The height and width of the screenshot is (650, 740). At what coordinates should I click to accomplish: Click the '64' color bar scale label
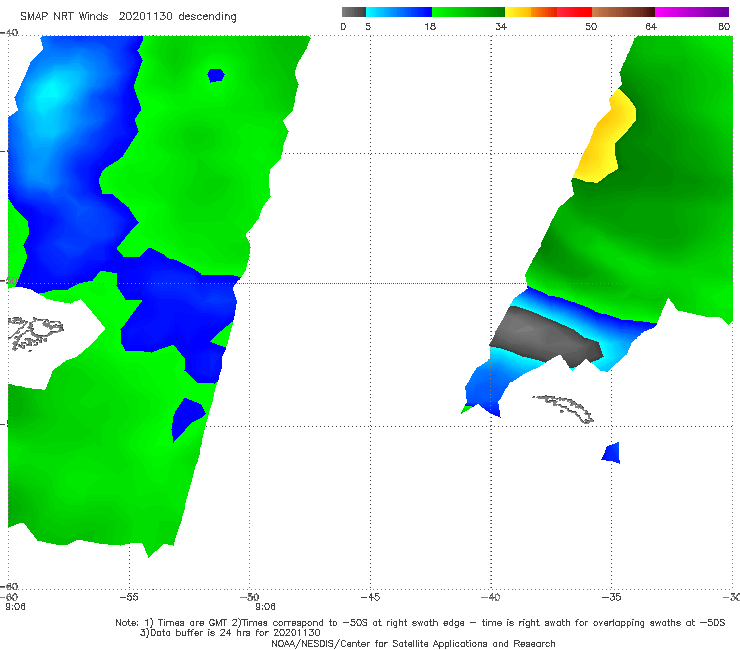pyautogui.click(x=651, y=26)
